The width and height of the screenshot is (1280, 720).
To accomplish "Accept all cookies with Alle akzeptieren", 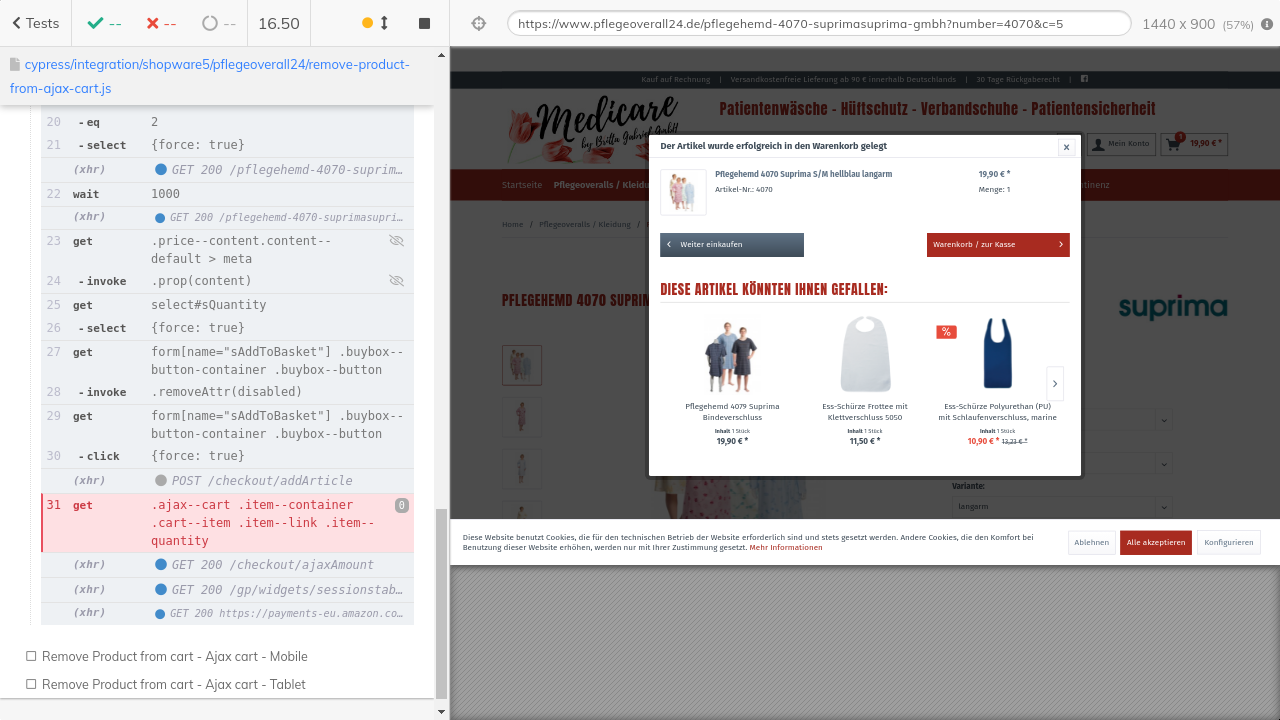I will click(x=1155, y=542).
